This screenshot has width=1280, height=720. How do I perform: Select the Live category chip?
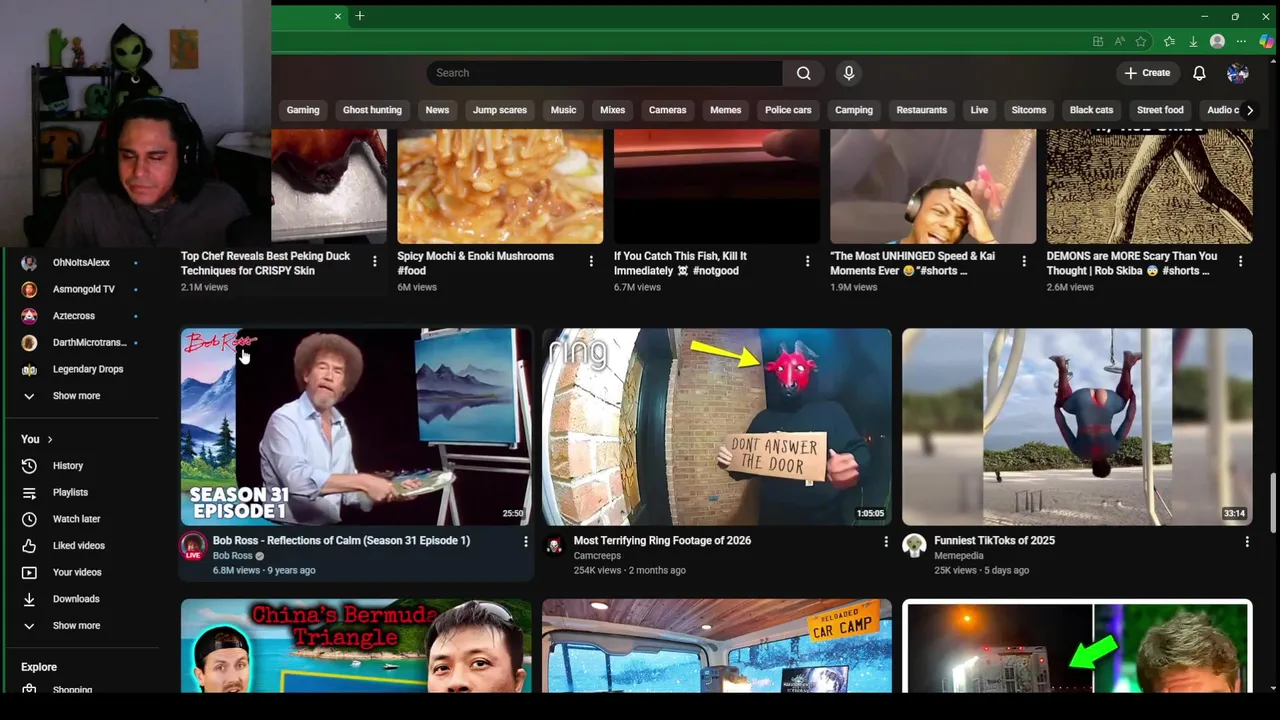click(x=979, y=110)
